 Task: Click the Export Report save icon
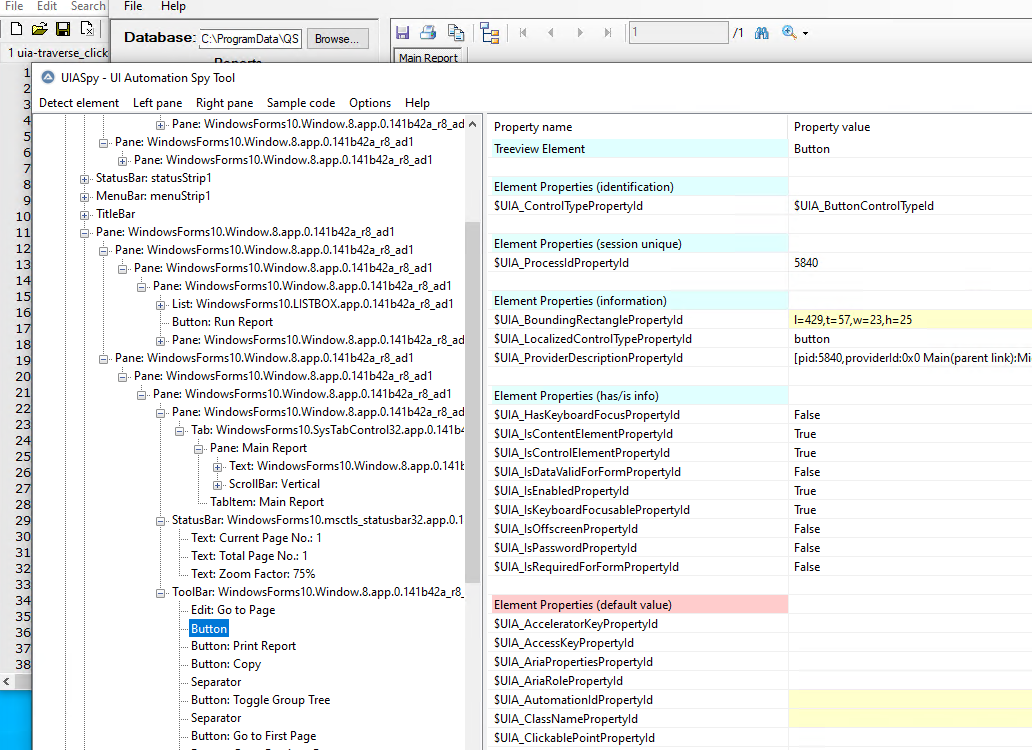pos(403,32)
